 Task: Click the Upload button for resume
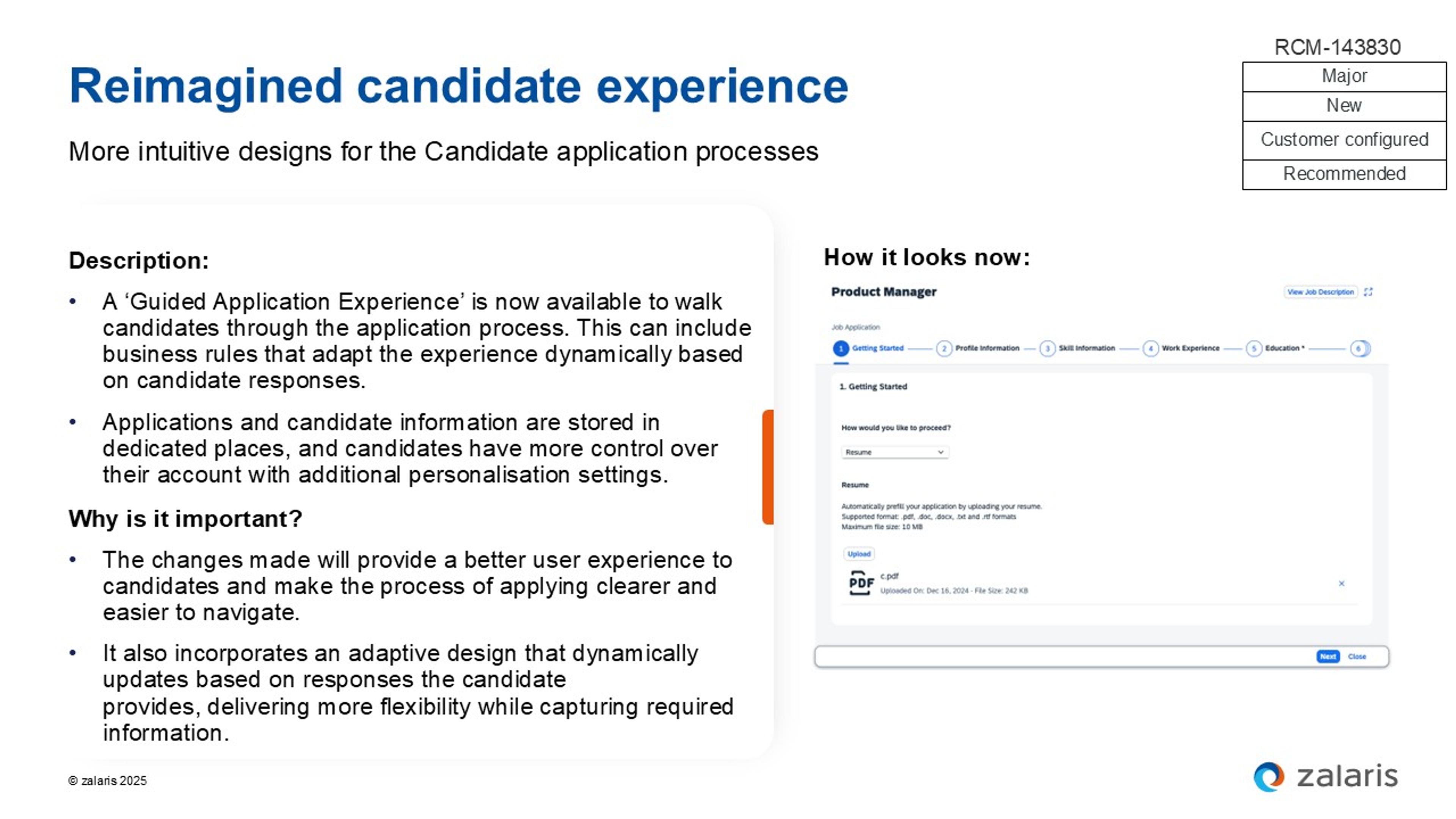tap(858, 554)
